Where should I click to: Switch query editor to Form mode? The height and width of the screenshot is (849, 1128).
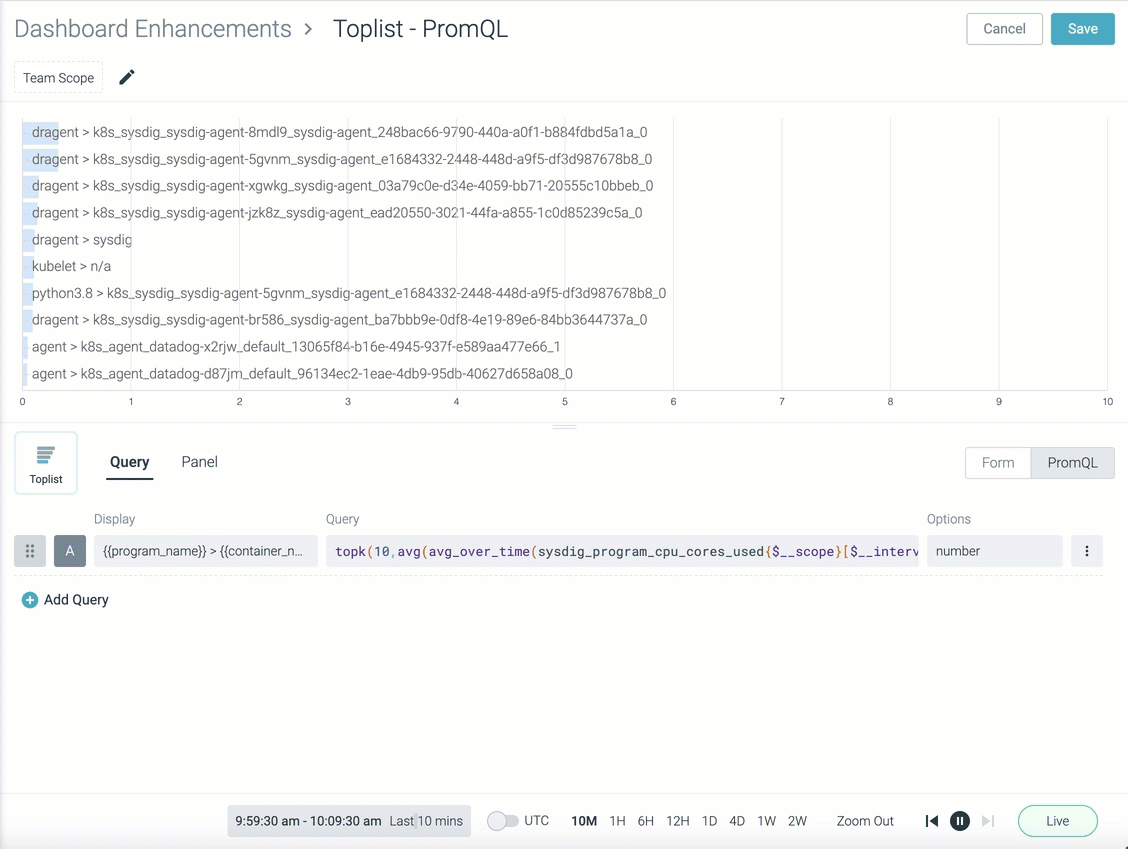(x=998, y=463)
